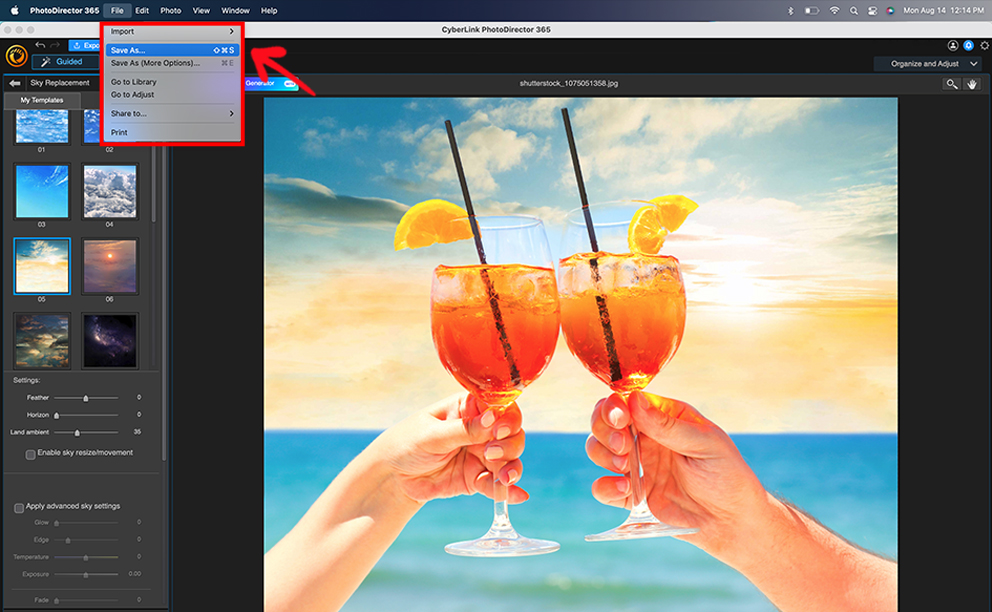Select the hand pan tool
This screenshot has height=612, width=992.
click(972, 84)
